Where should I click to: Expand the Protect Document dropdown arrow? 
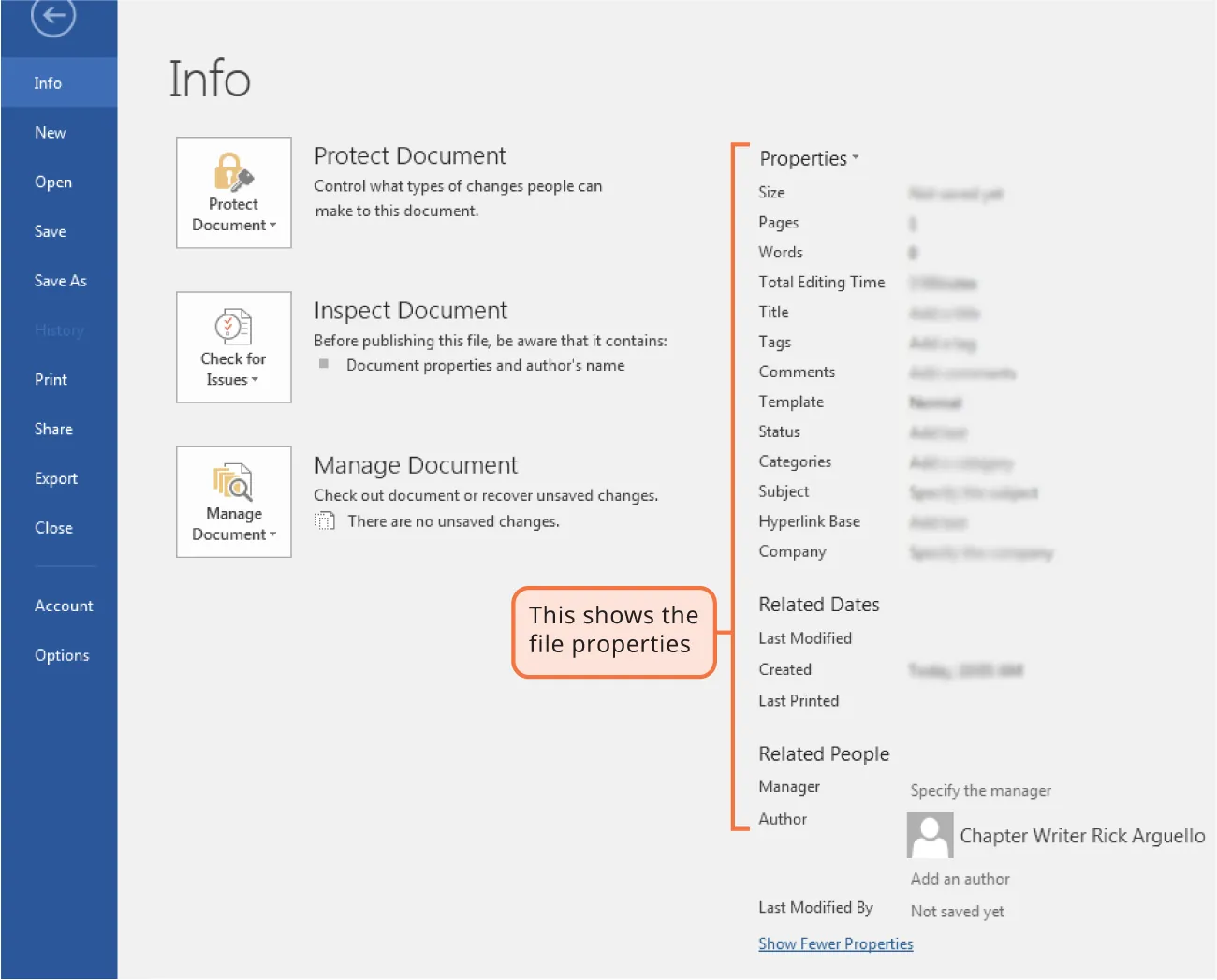pos(271,226)
